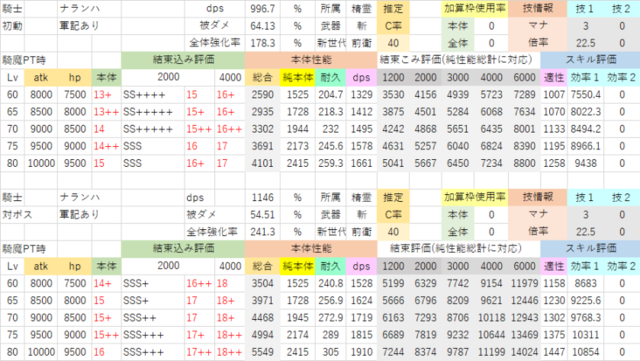This screenshot has height=361, width=640.
Task: Click the dps cell 1719
Action: tap(362, 318)
